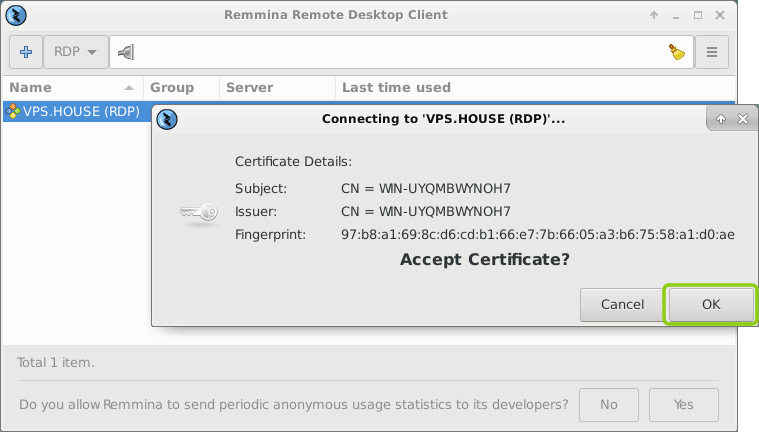
Task: Open the RDP protocol dropdown
Action: point(76,52)
